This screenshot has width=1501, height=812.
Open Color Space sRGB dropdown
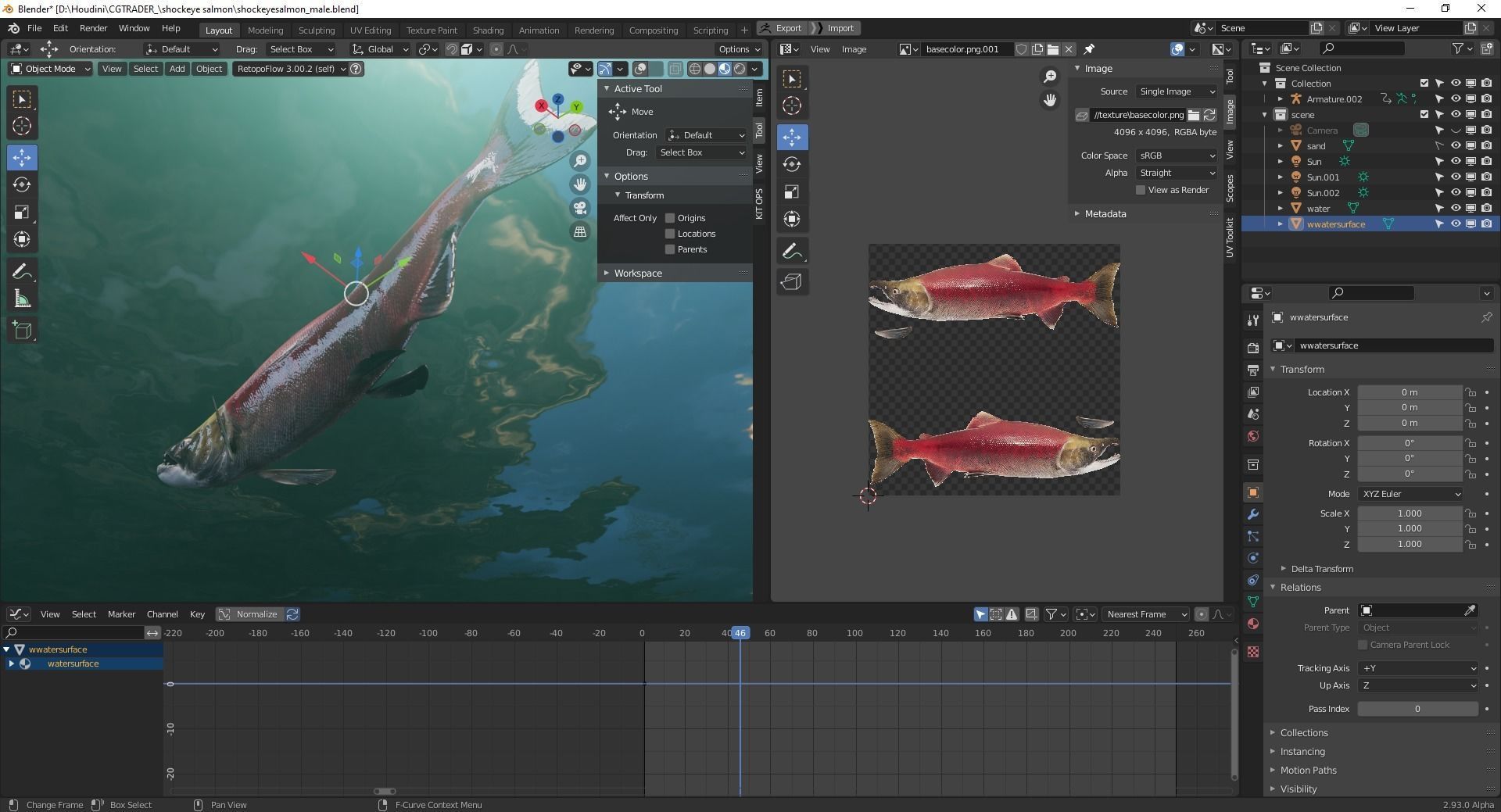[1177, 156]
